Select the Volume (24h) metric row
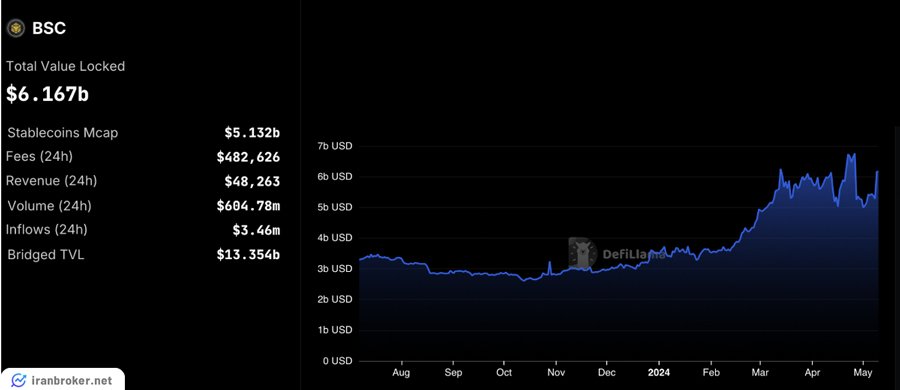This screenshot has height=390, width=900. (x=143, y=206)
